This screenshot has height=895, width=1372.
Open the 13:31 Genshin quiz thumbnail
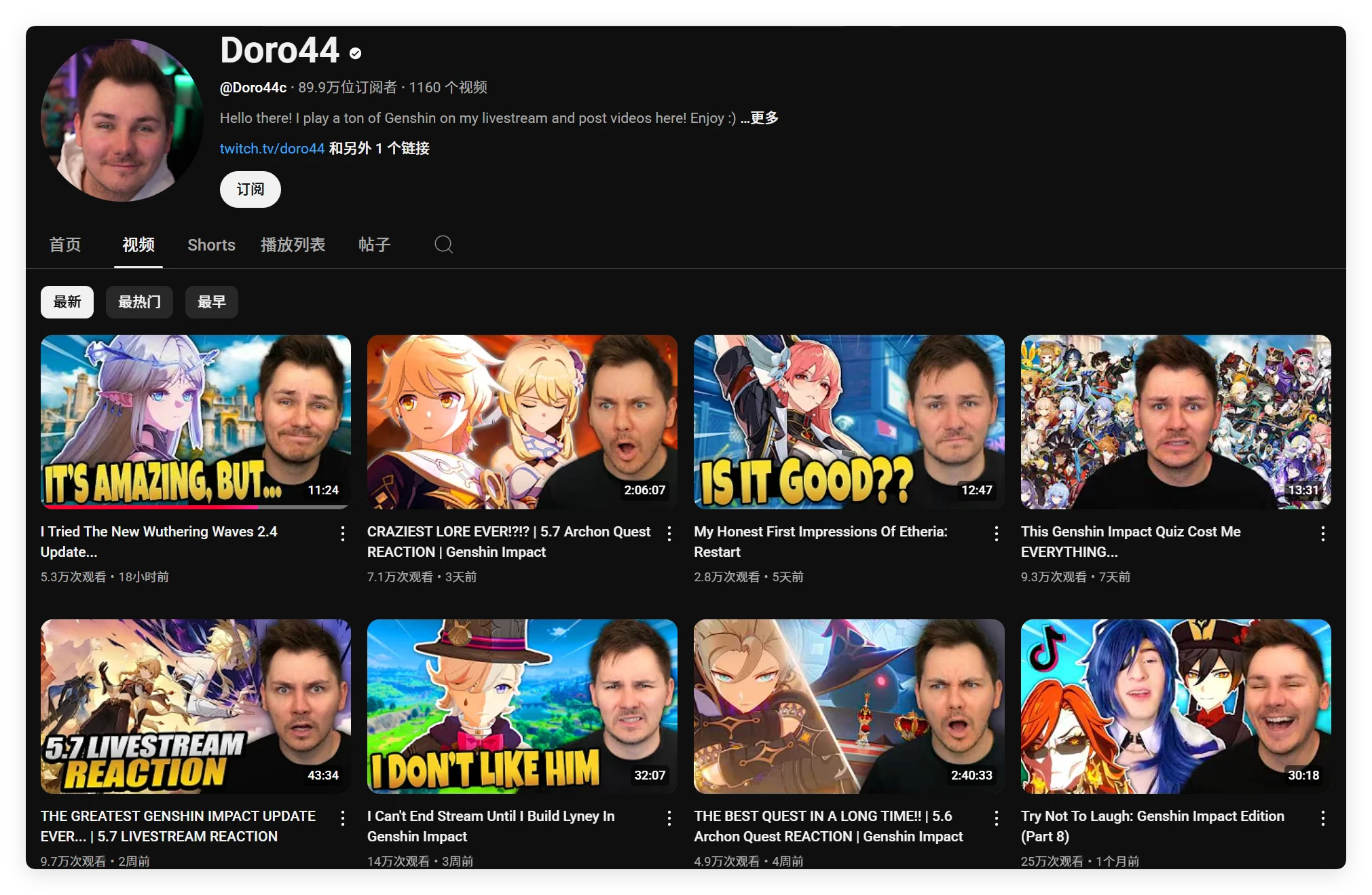[x=1176, y=422]
